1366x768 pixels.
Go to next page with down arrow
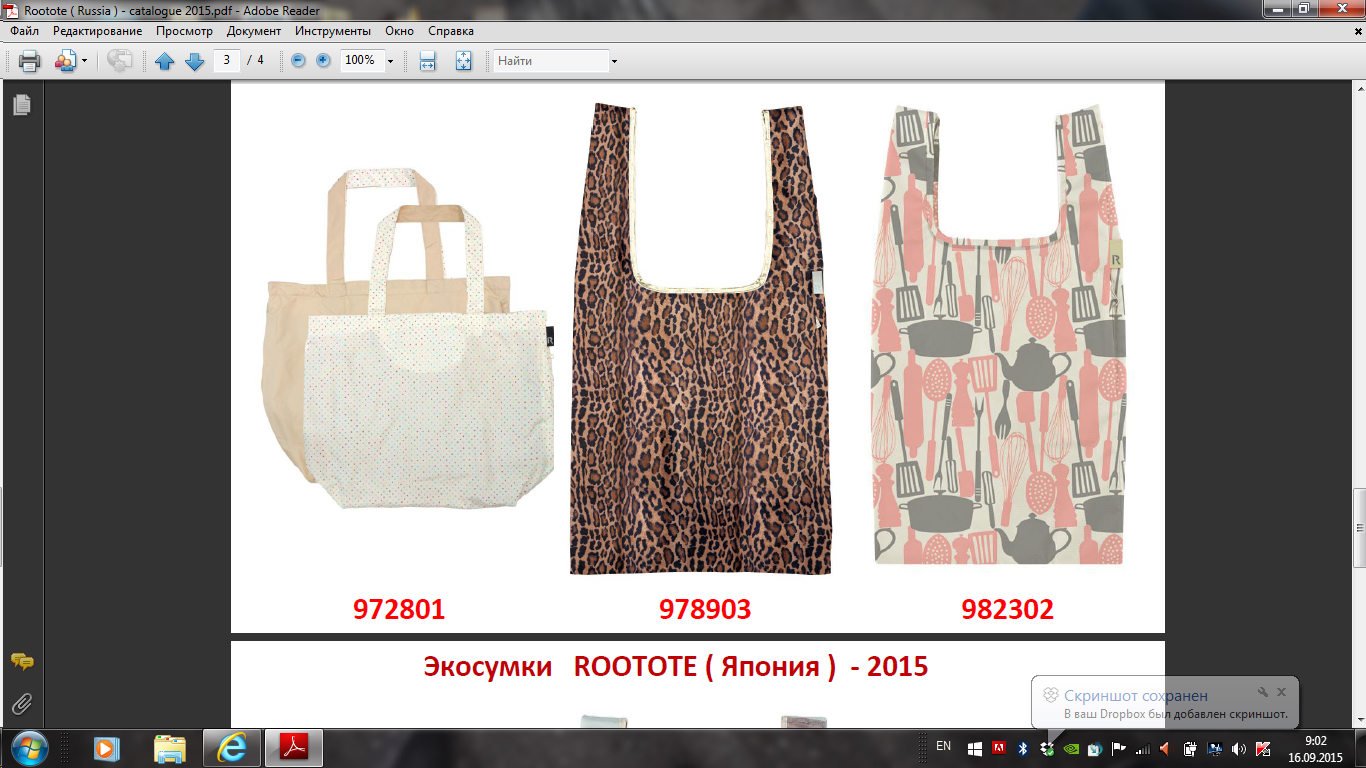195,61
